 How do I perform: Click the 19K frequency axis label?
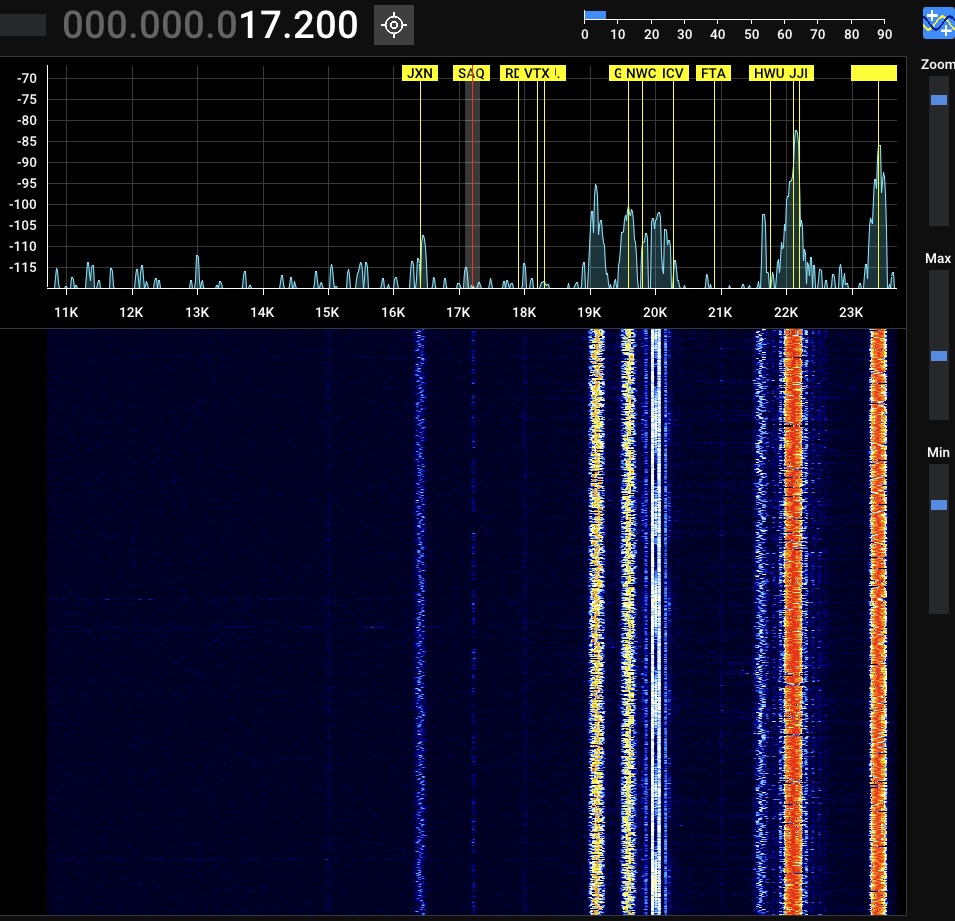589,312
